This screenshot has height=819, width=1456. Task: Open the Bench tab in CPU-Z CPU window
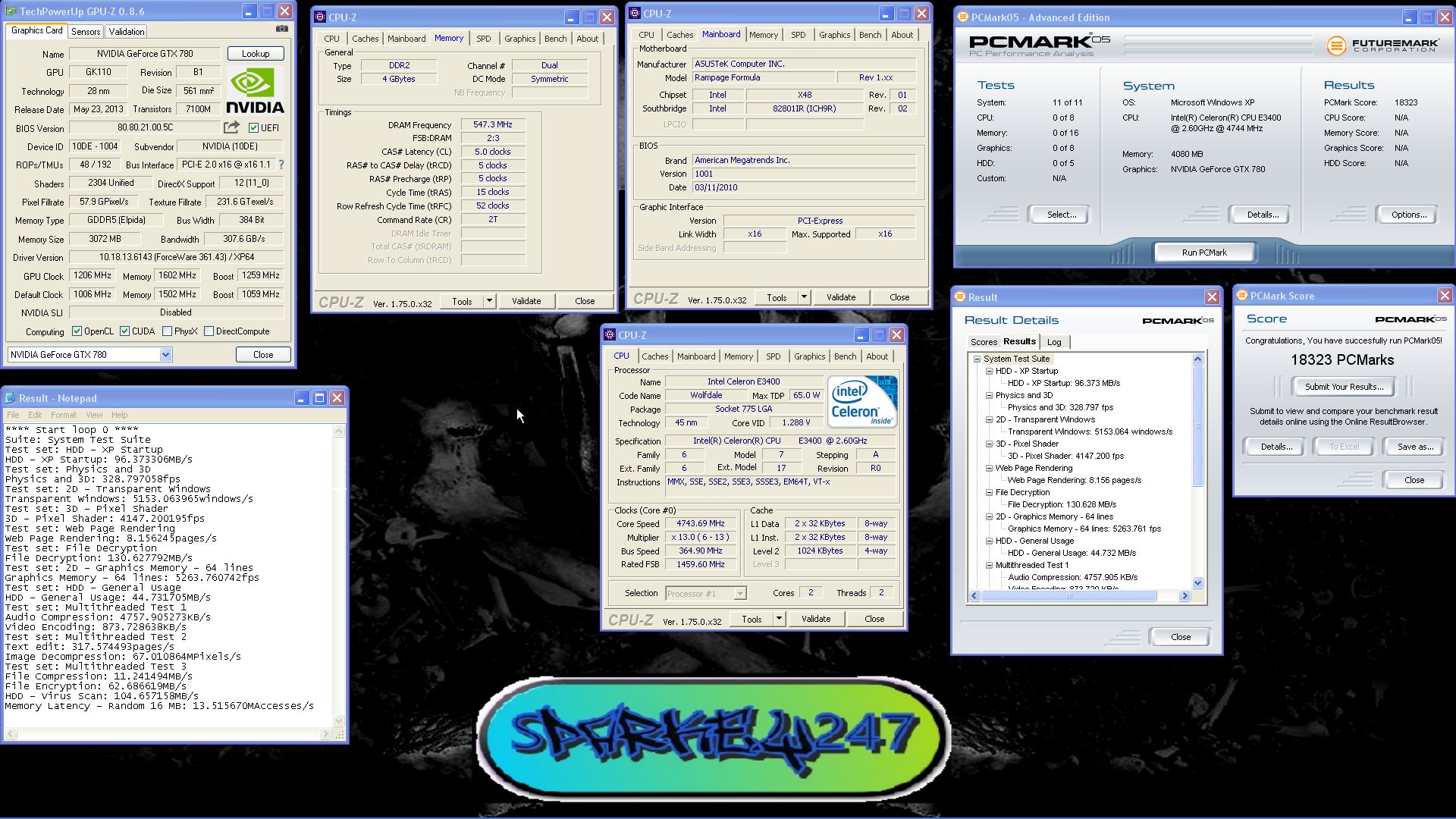click(845, 356)
